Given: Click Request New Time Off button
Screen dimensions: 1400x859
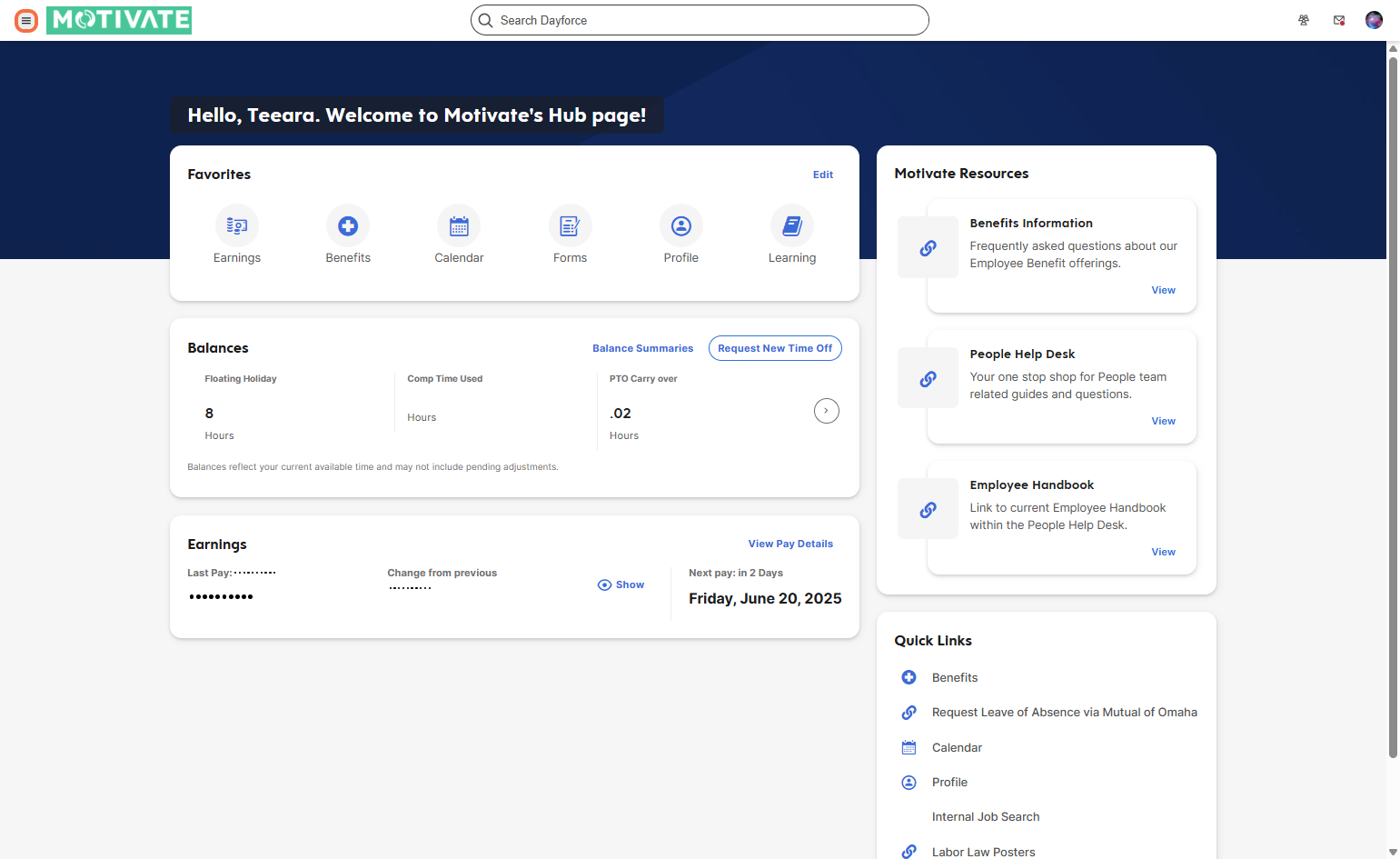Looking at the screenshot, I should (775, 348).
